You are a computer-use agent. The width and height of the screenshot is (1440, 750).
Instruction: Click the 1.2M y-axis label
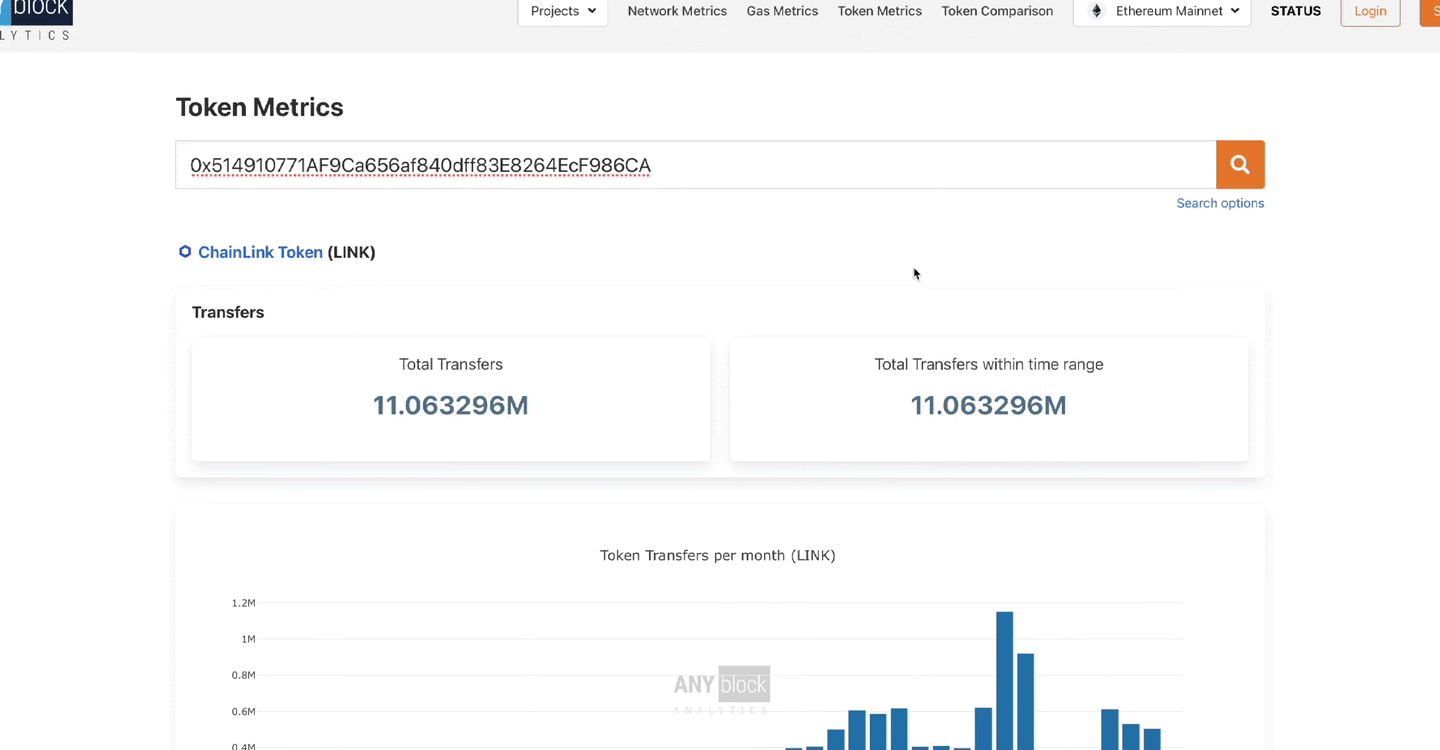(244, 603)
